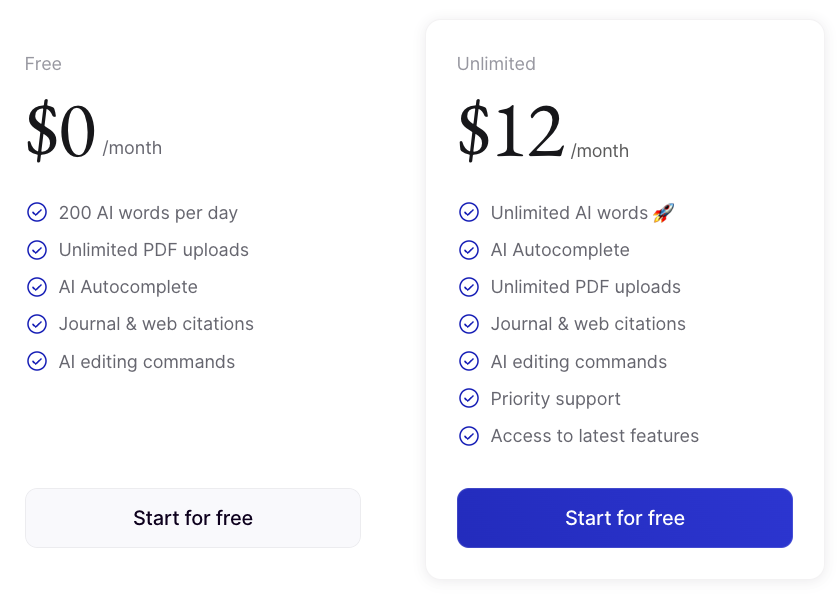Image resolution: width=839 pixels, height=597 pixels.
Task: Click the 200 AI words per day text
Action: click(x=148, y=213)
